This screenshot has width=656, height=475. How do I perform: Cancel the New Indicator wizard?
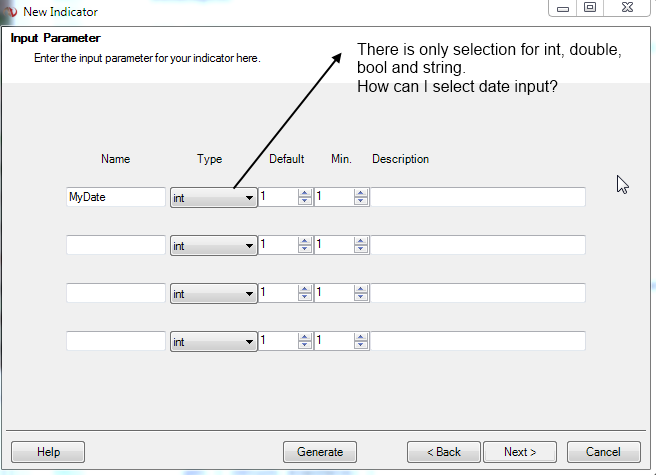603,452
